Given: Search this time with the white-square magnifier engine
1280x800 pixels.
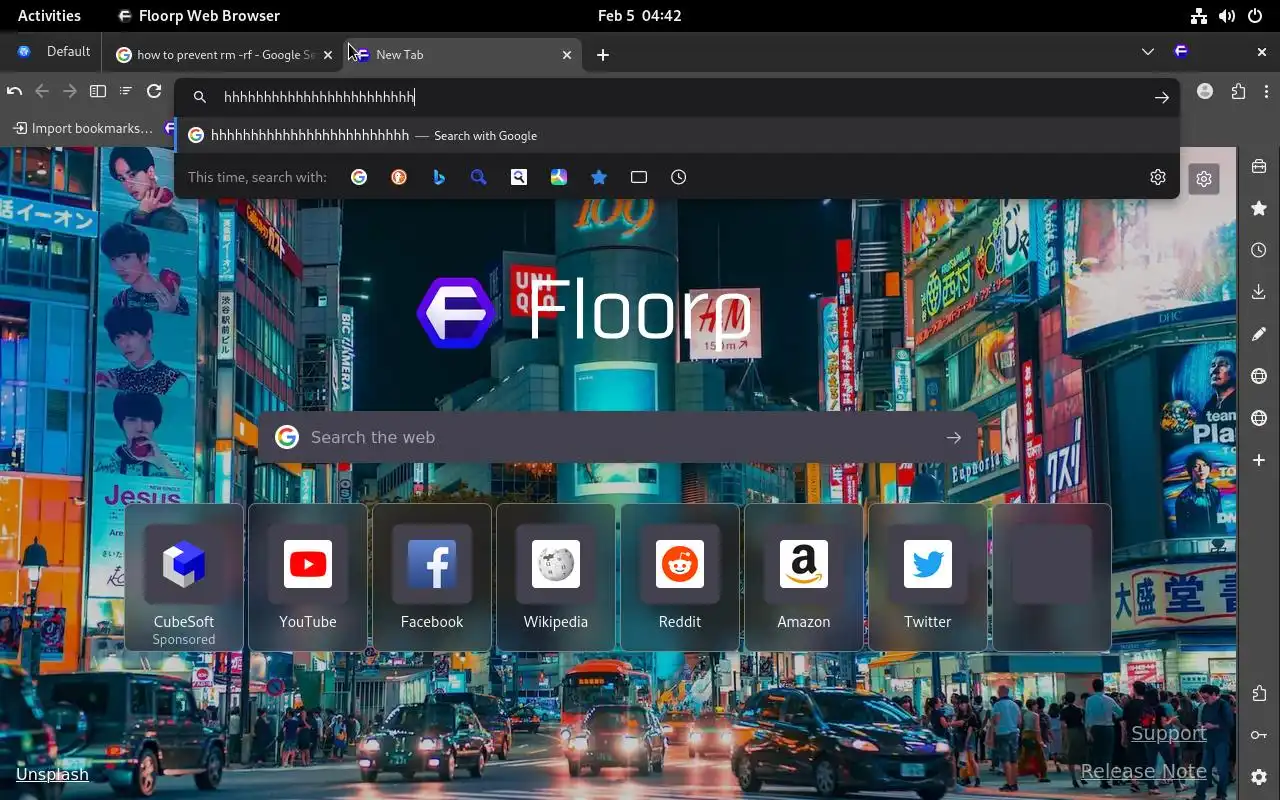Looking at the screenshot, I should [x=519, y=177].
